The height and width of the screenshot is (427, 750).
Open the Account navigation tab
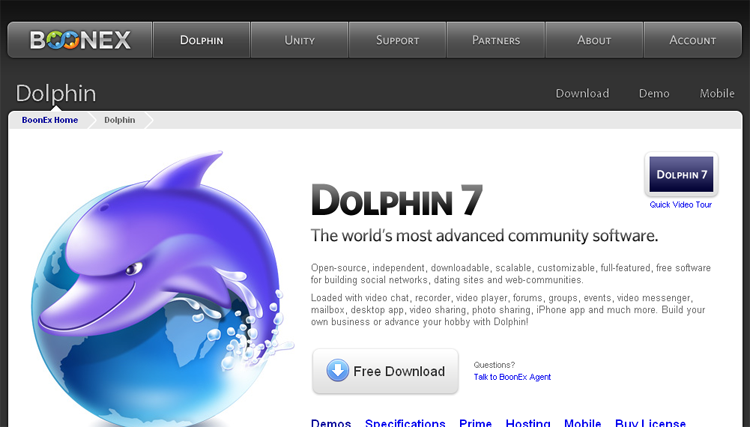tap(692, 40)
